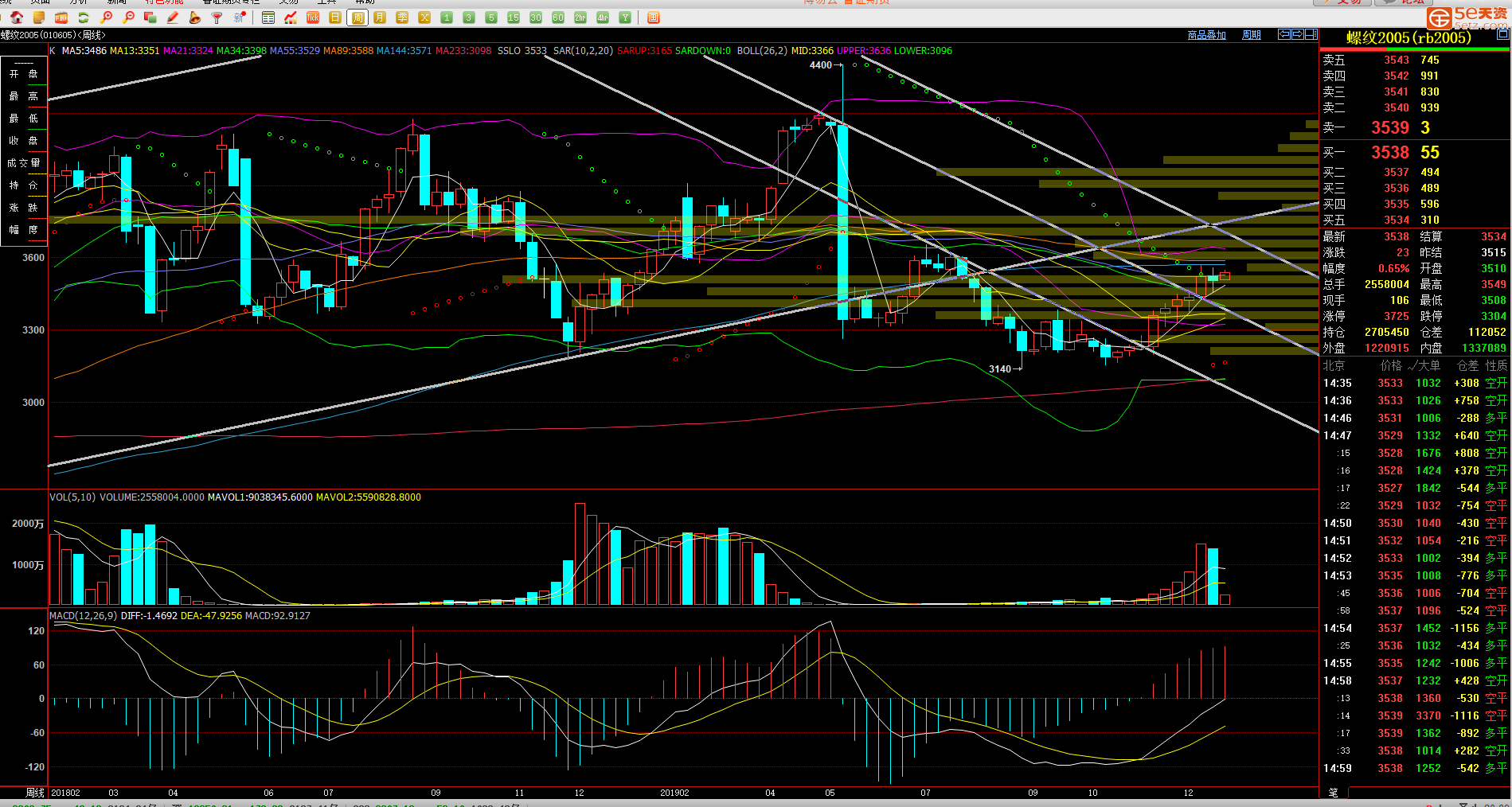1512x807 pixels.
Task: Click the 买一 bid price 3538
Action: point(1390,152)
